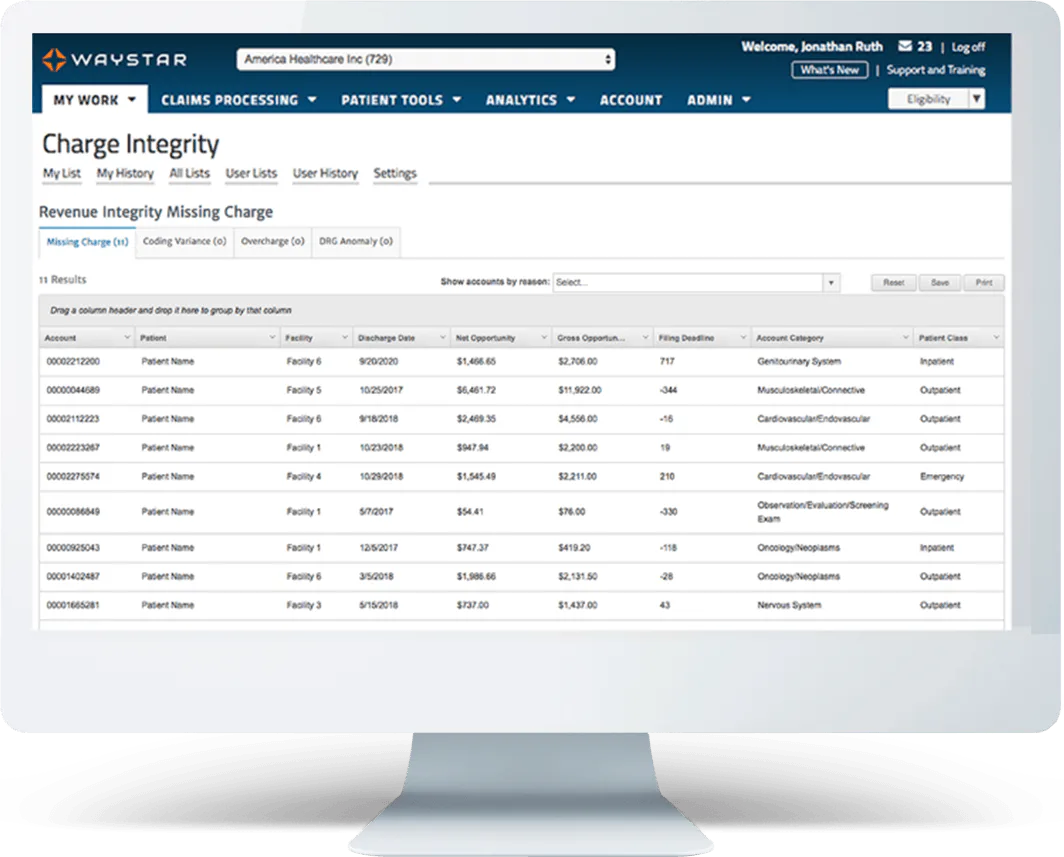This screenshot has height=857, width=1064.
Task: Click the What's New button
Action: (x=829, y=70)
